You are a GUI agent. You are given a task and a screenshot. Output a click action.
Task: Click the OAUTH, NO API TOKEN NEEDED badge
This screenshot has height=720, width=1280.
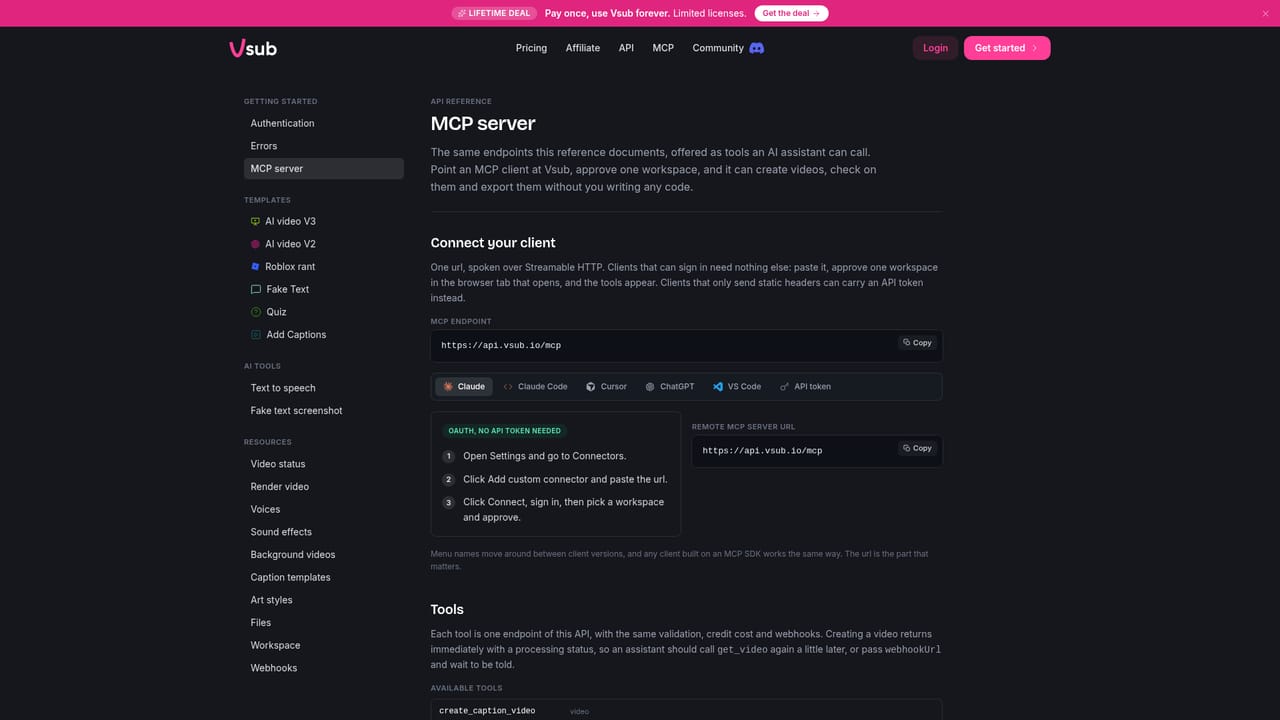504,431
